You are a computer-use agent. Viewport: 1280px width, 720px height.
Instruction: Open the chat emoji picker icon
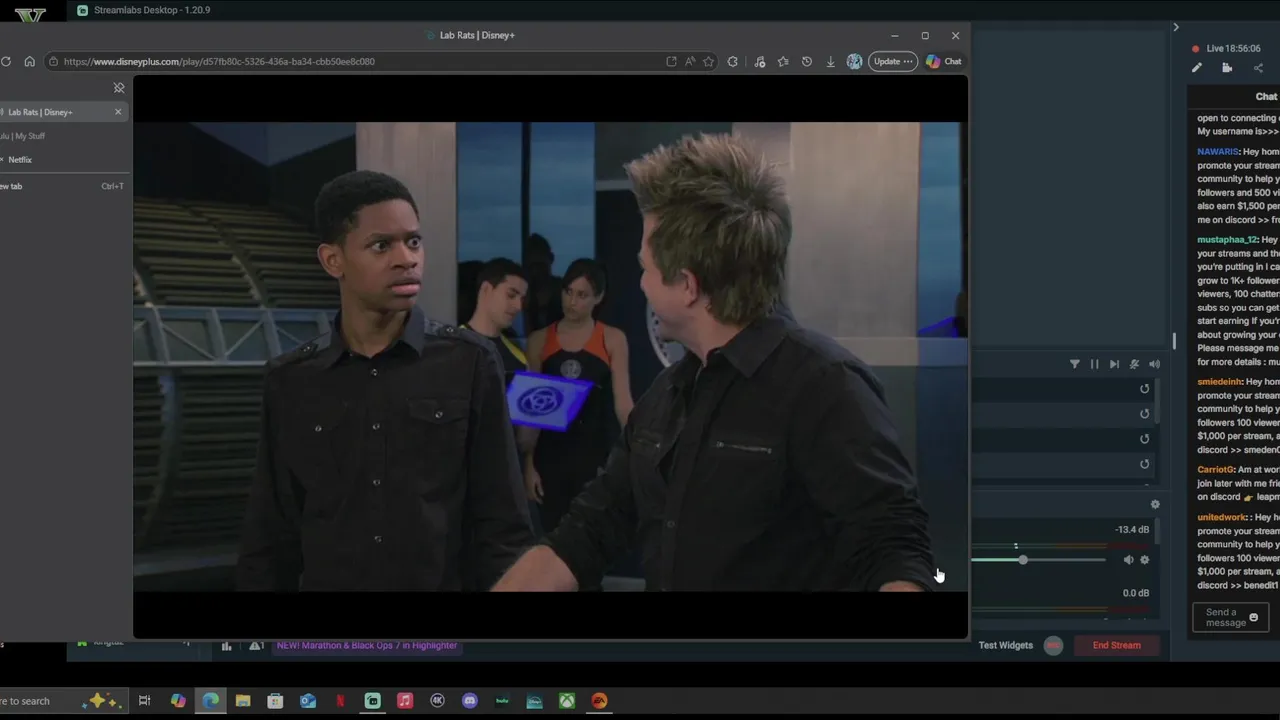[1254, 618]
